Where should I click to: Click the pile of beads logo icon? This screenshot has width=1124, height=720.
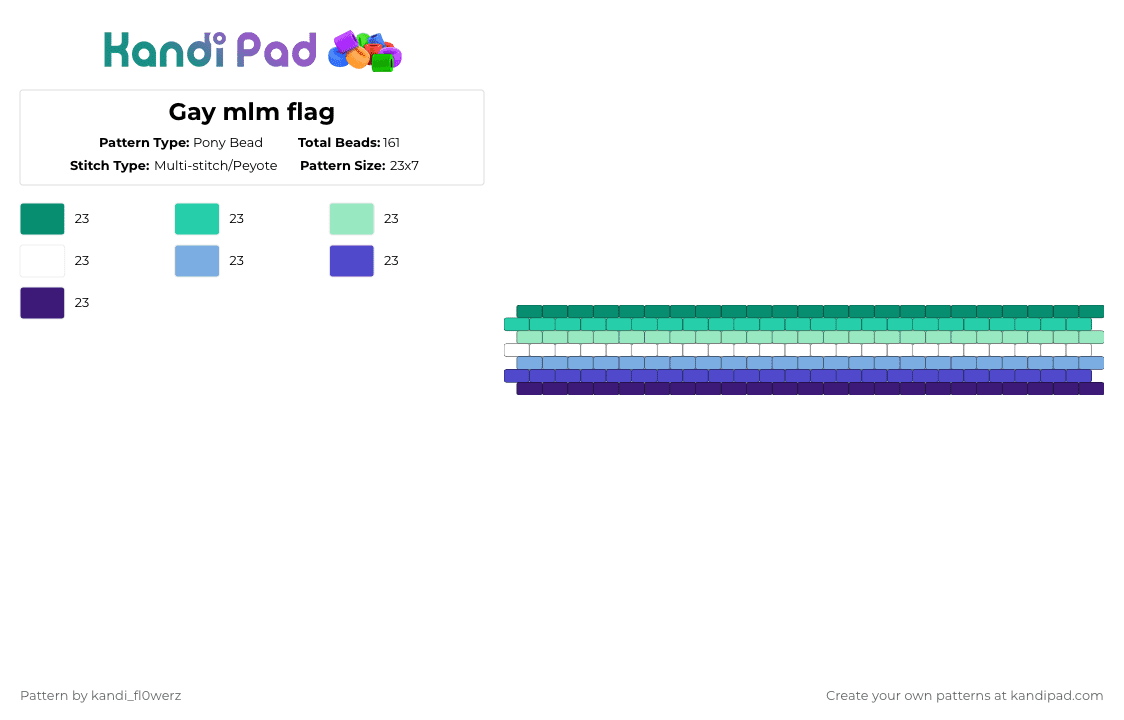(365, 51)
